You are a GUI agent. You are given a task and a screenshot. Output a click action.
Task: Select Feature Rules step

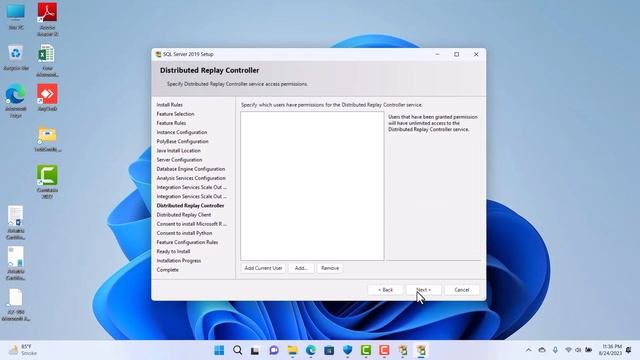[171, 123]
